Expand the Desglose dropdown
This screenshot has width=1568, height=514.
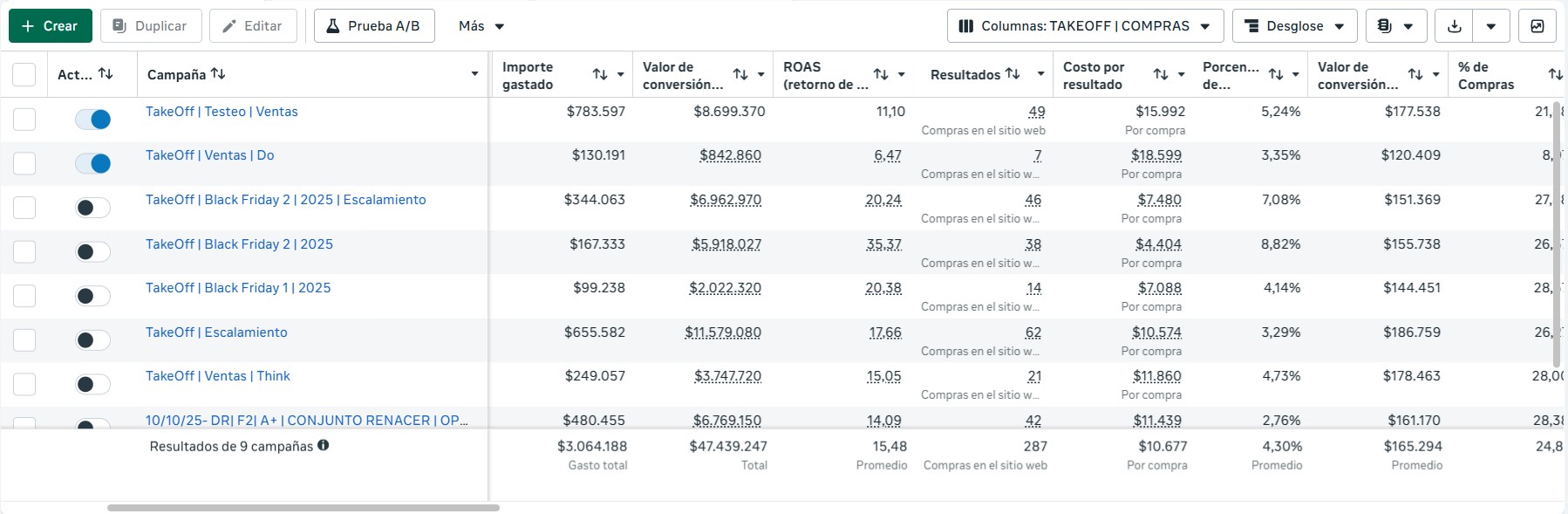[1294, 26]
